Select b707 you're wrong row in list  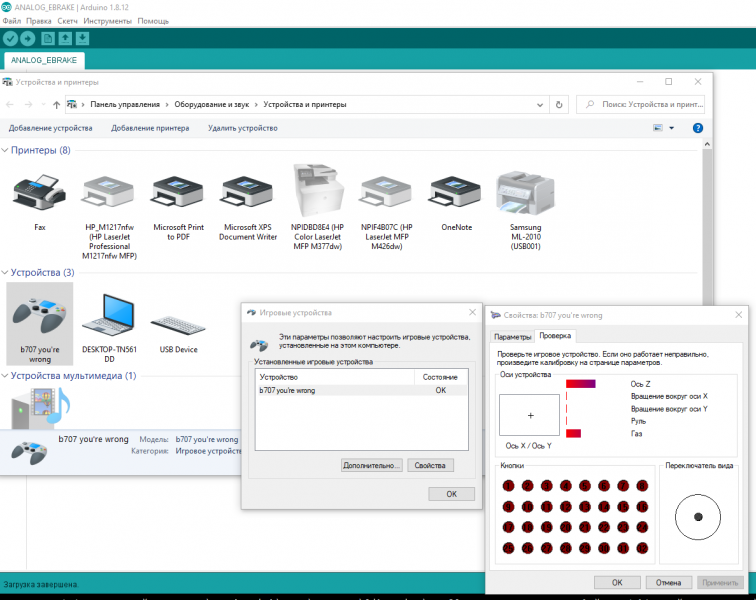(361, 390)
